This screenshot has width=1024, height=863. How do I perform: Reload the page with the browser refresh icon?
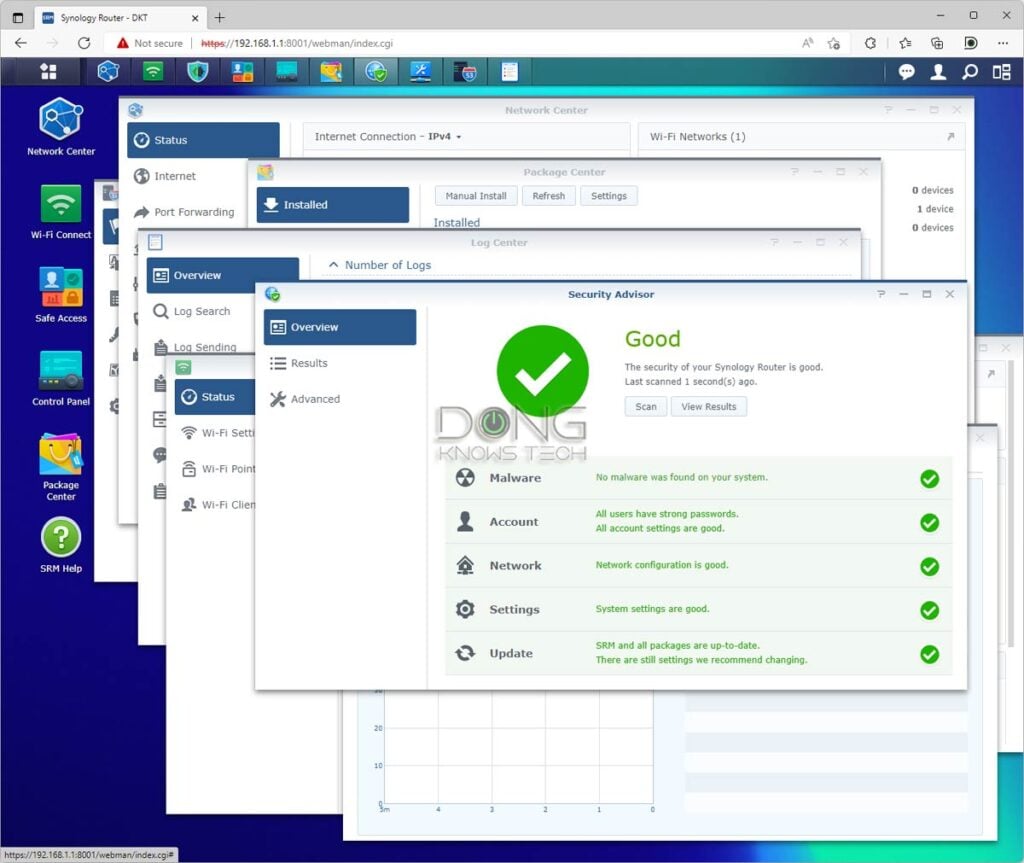pos(84,43)
